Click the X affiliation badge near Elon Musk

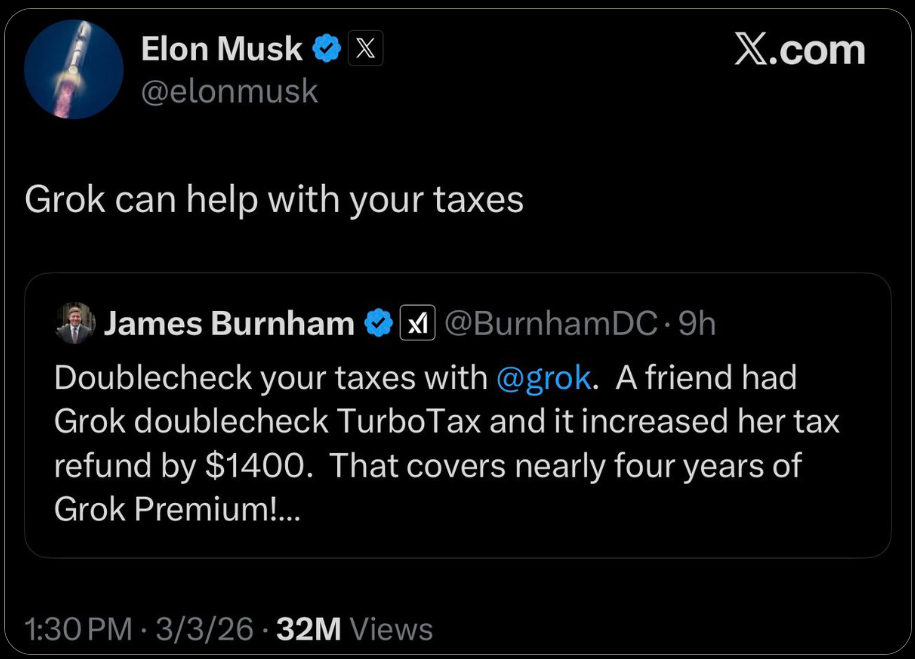click(x=365, y=48)
